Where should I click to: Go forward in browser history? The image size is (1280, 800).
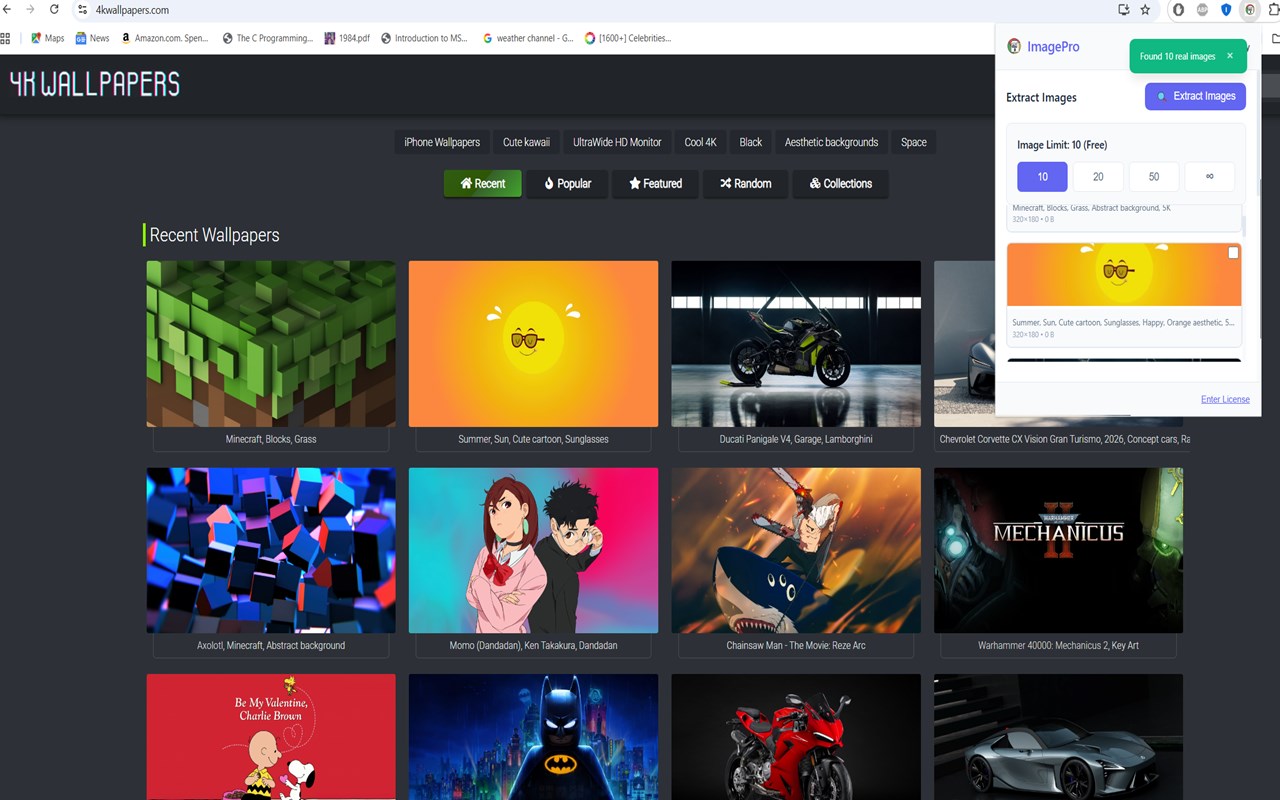[x=30, y=9]
